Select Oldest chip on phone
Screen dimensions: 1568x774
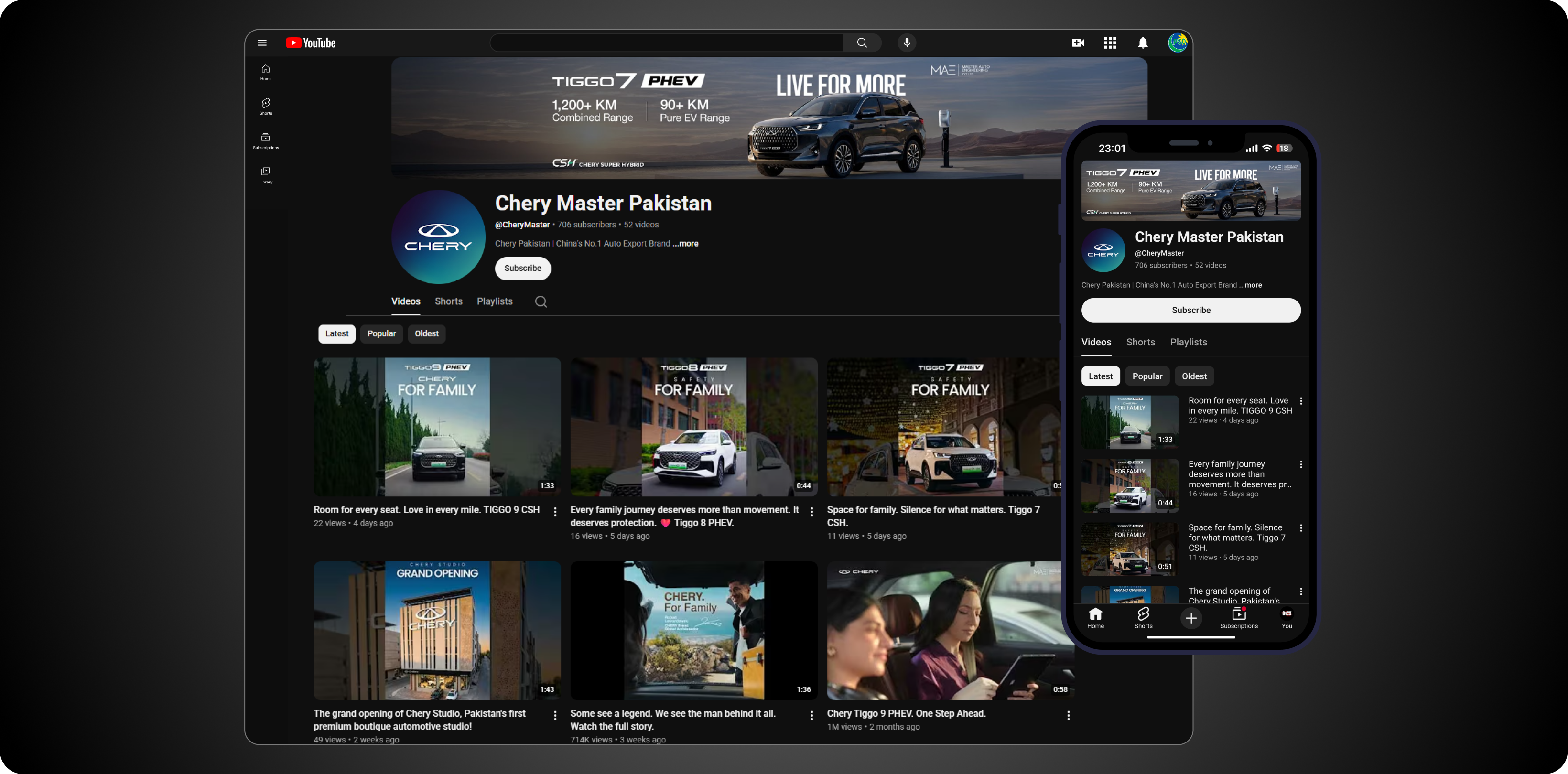(x=1194, y=376)
